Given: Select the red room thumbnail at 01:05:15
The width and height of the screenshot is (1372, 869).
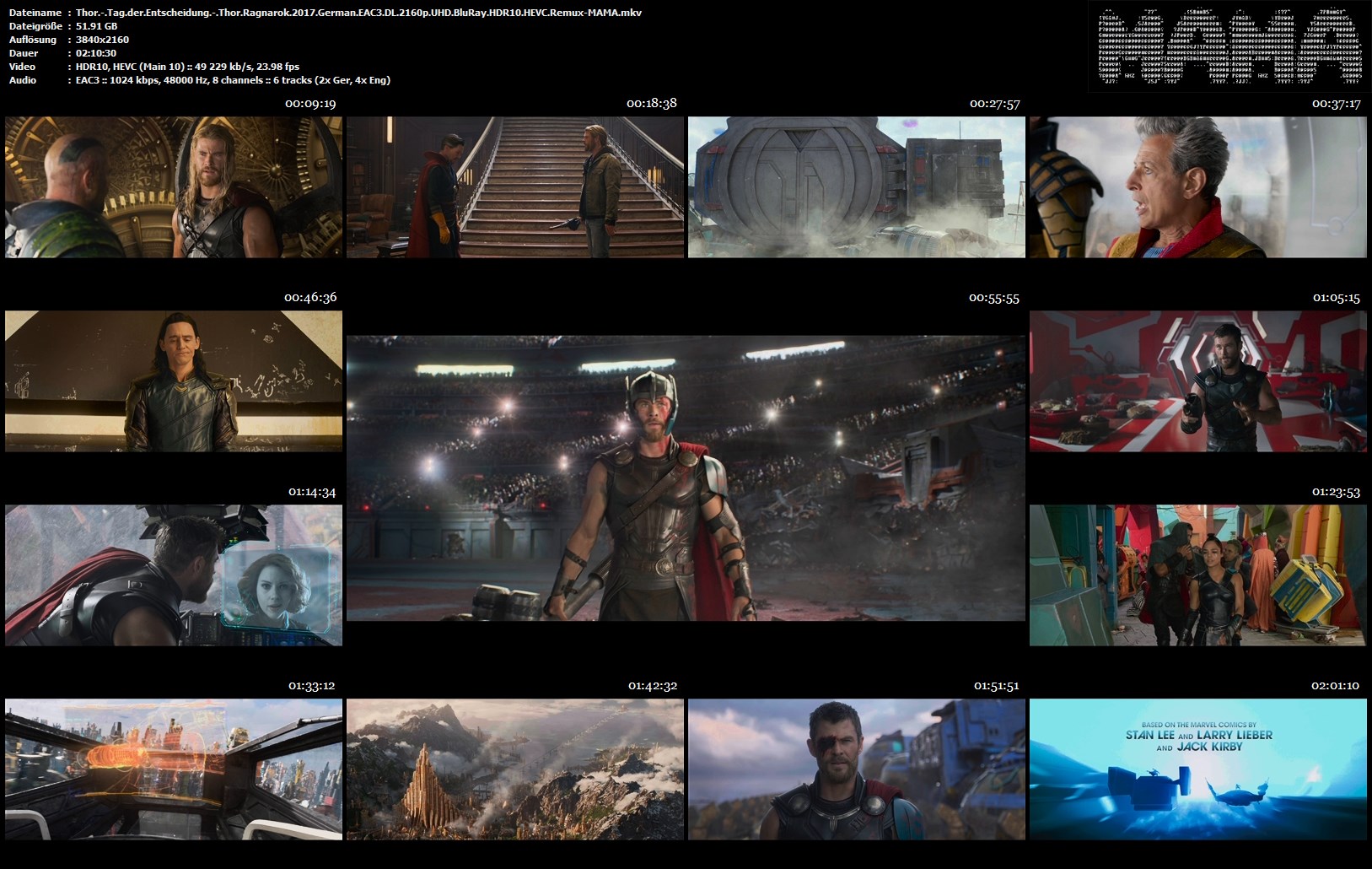Looking at the screenshot, I should click(x=1198, y=381).
